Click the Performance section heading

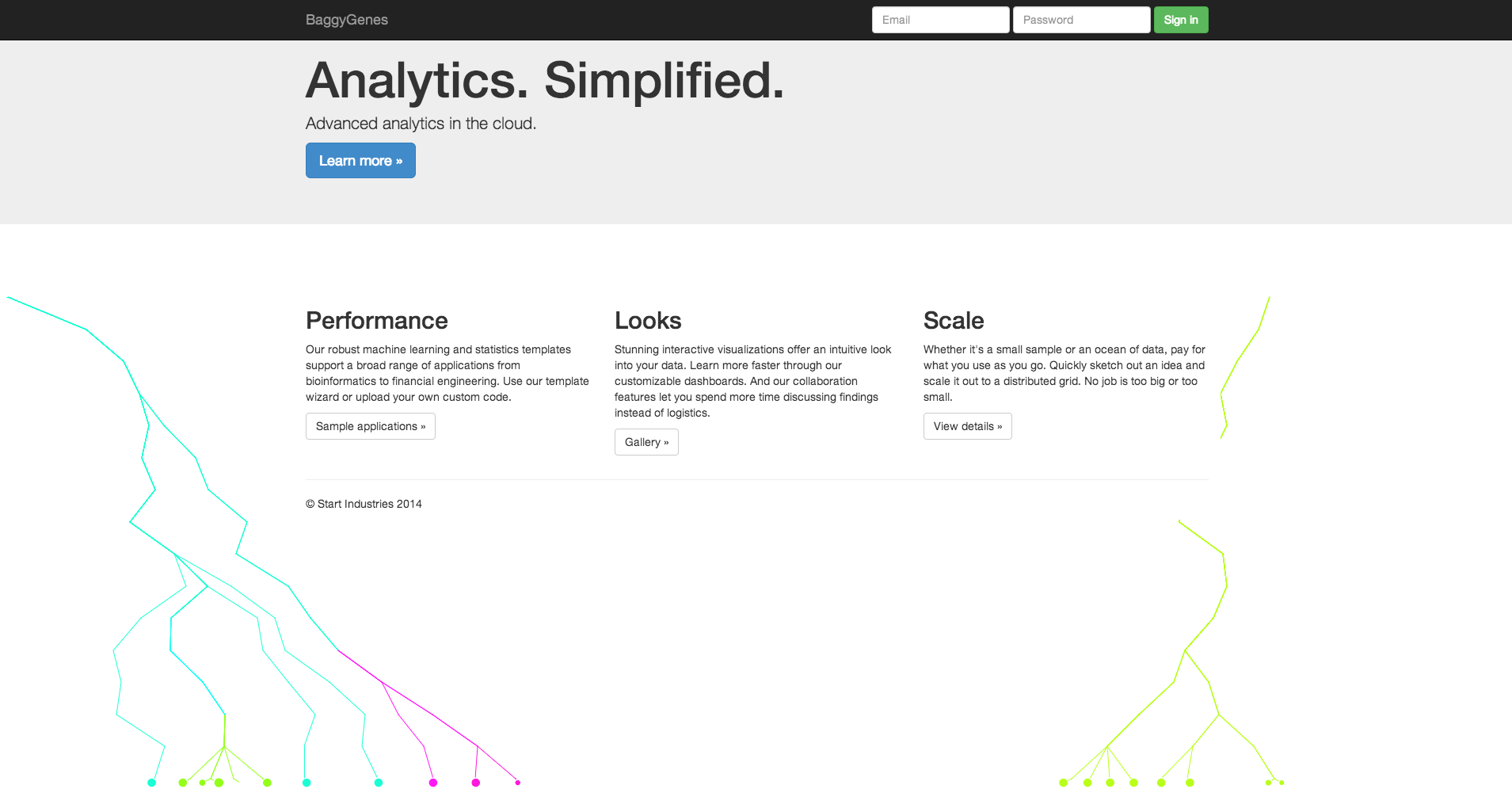pyautogui.click(x=377, y=321)
